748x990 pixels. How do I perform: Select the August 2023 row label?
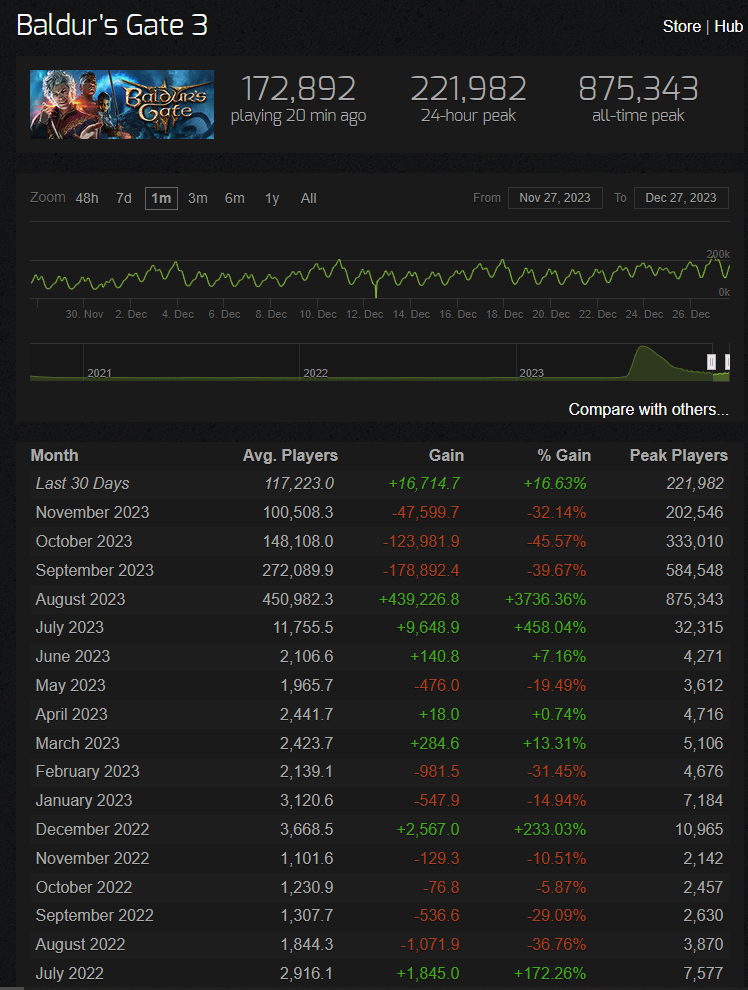coord(80,599)
